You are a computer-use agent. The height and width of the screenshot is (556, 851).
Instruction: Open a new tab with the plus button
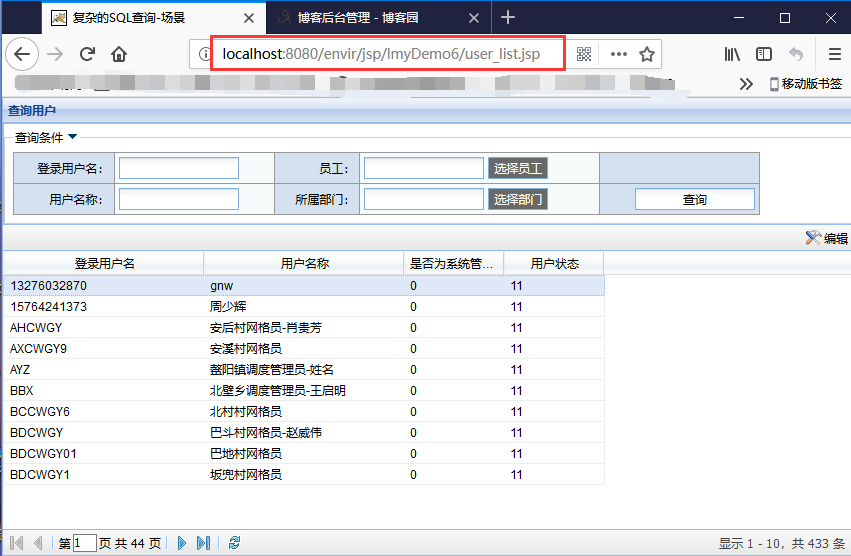pyautogui.click(x=507, y=17)
